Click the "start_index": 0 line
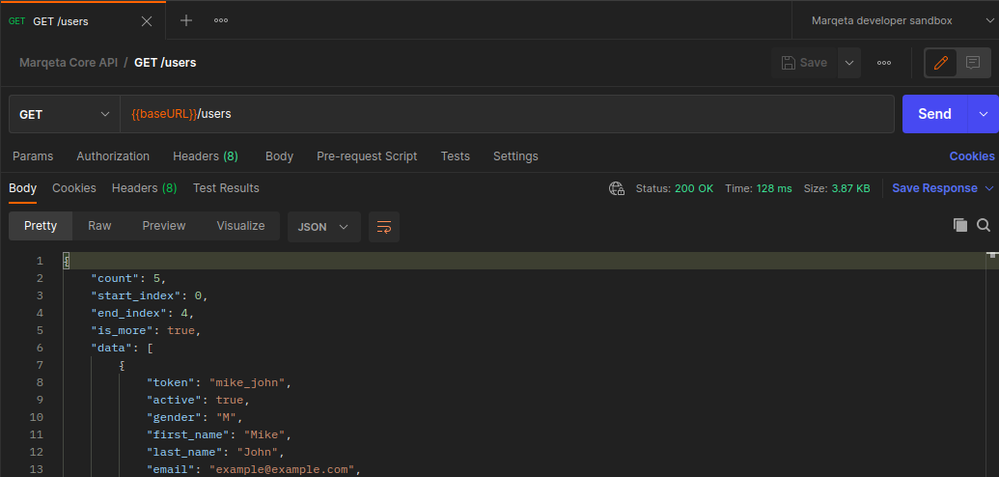Screen dimensions: 999x477 click(x=149, y=295)
